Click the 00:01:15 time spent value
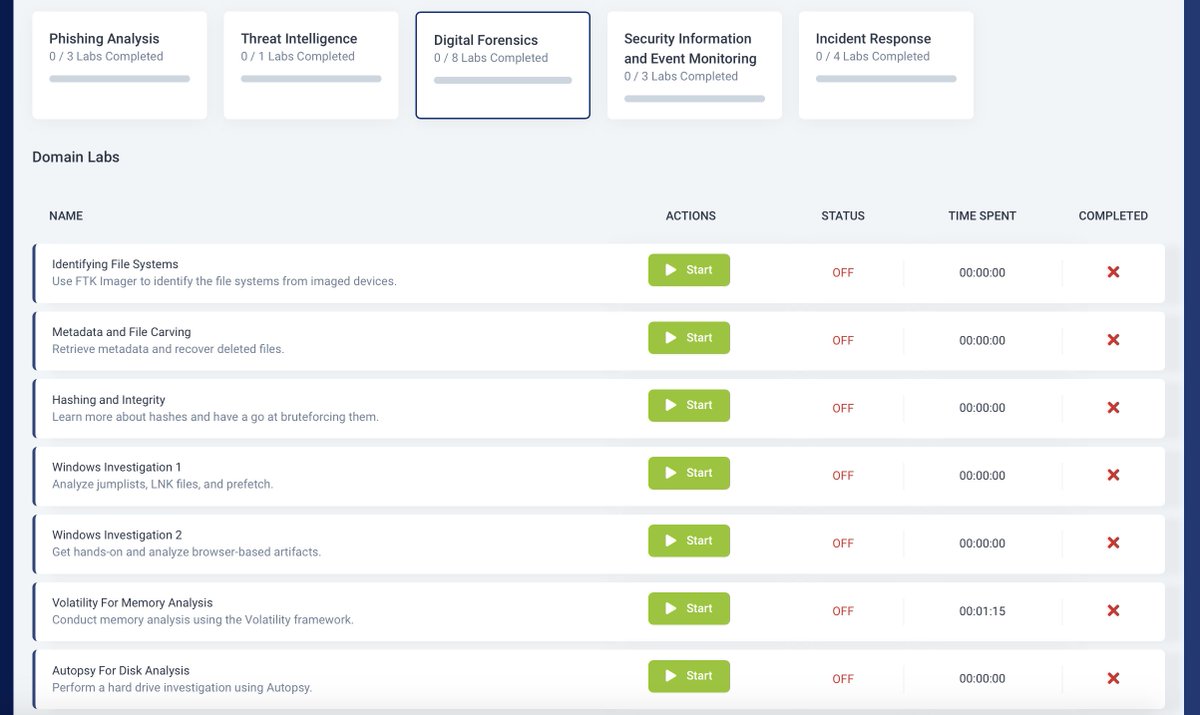Image resolution: width=1200 pixels, height=715 pixels. pyautogui.click(x=982, y=611)
